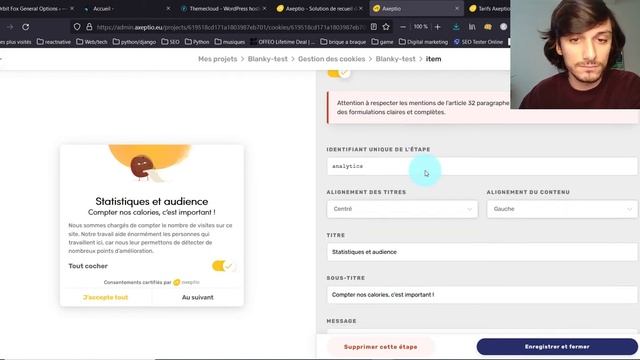Click Enregistrer et fermer button
Viewport: 640px width, 360px height.
[x=557, y=347]
